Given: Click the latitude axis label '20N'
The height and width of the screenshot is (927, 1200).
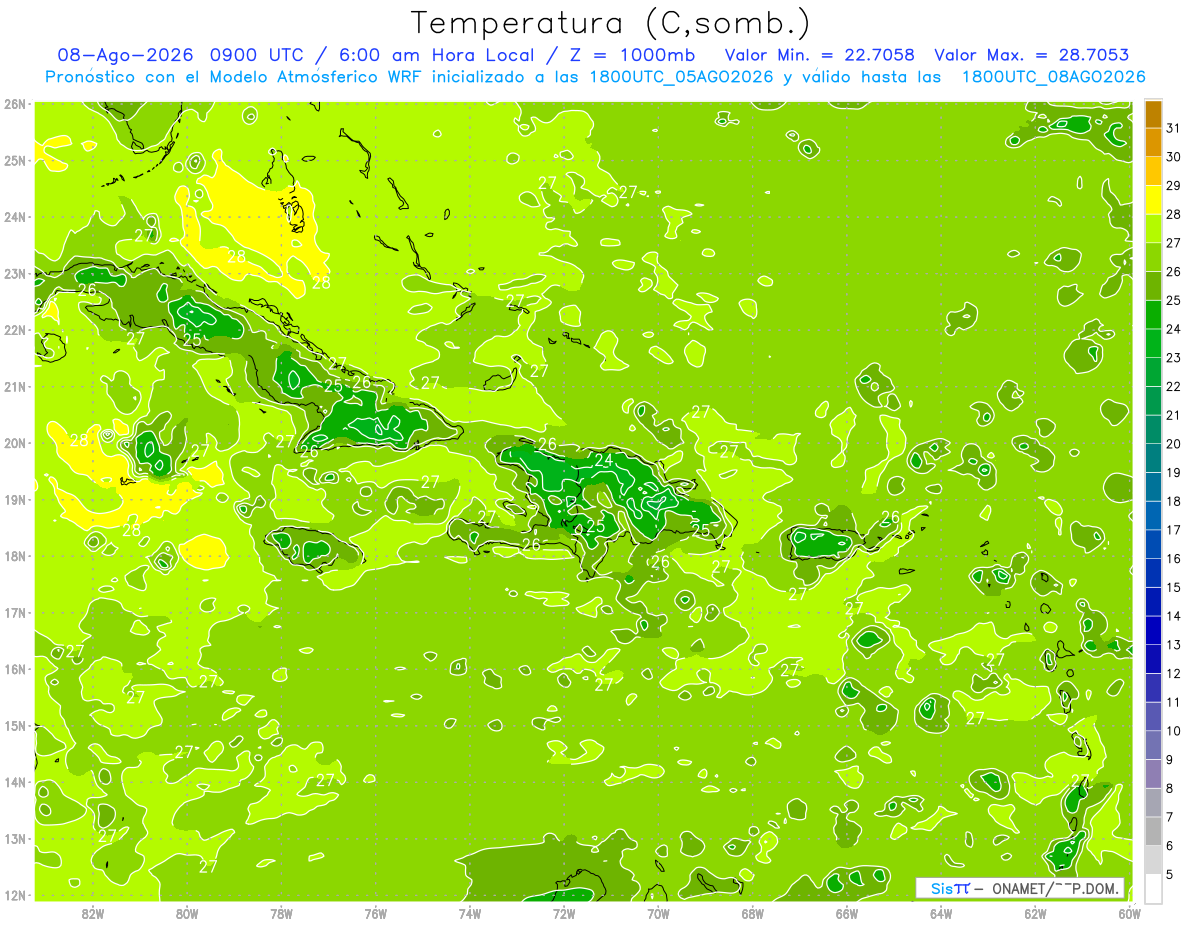Looking at the screenshot, I should pyautogui.click(x=15, y=443).
